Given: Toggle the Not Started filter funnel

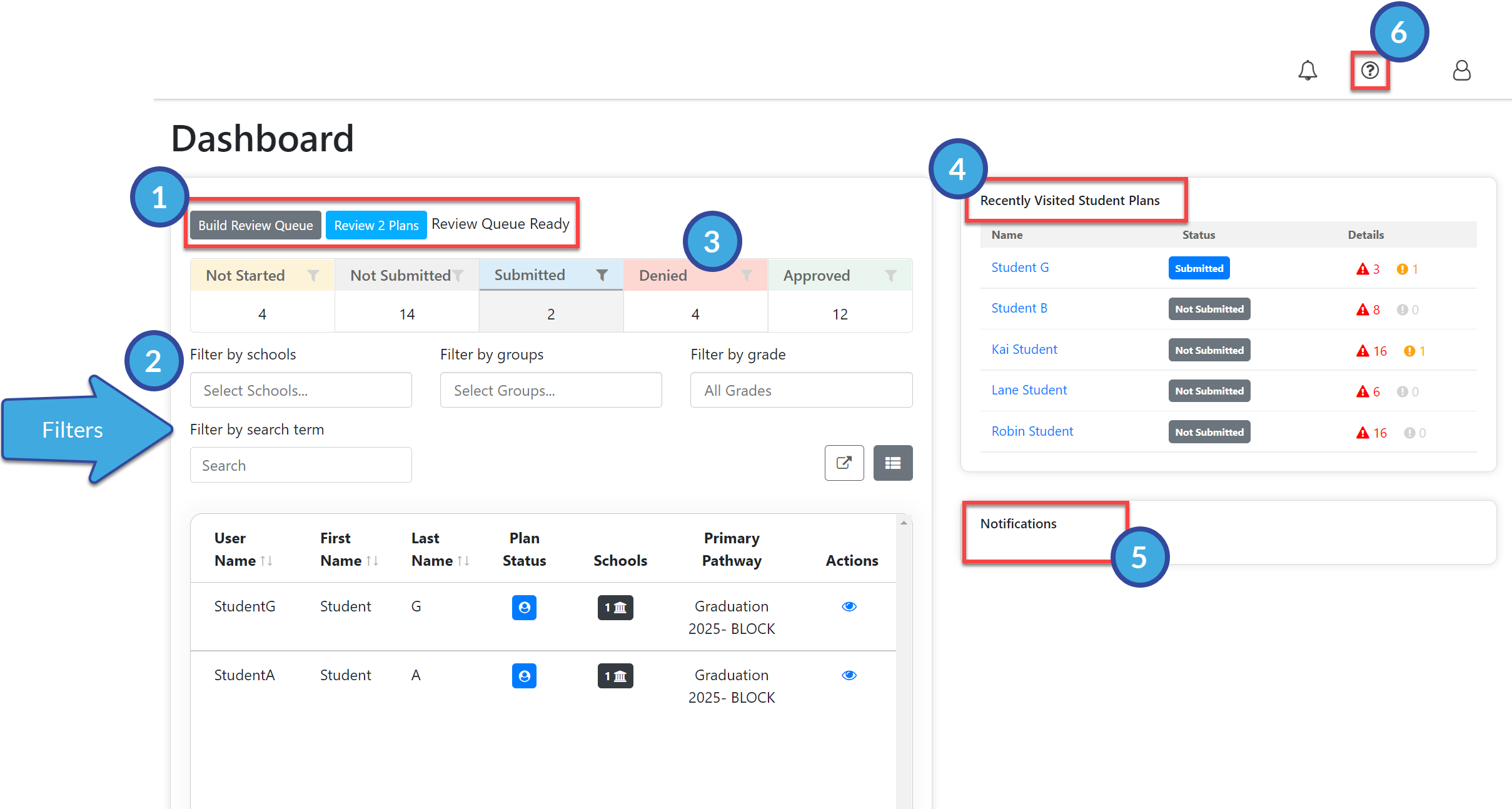Looking at the screenshot, I should coord(313,275).
